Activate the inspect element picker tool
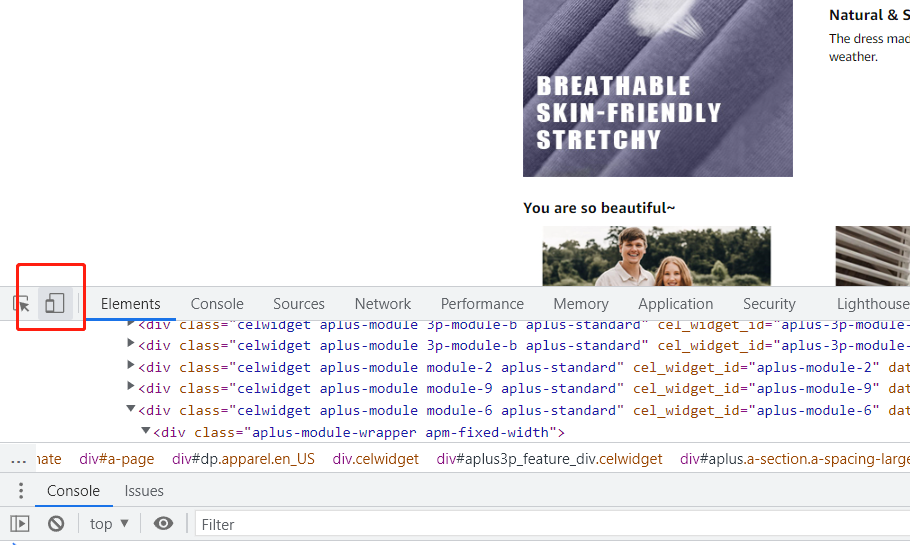Viewport: 910px width, 545px height. [x=22, y=304]
